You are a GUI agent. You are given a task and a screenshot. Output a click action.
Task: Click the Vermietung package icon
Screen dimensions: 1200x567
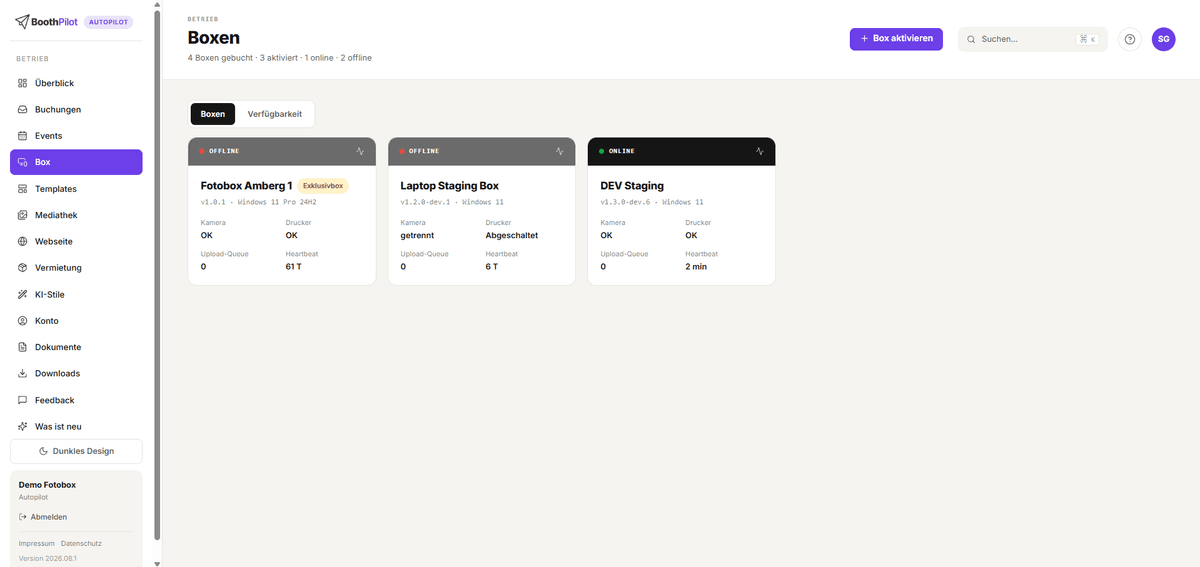[x=23, y=268]
